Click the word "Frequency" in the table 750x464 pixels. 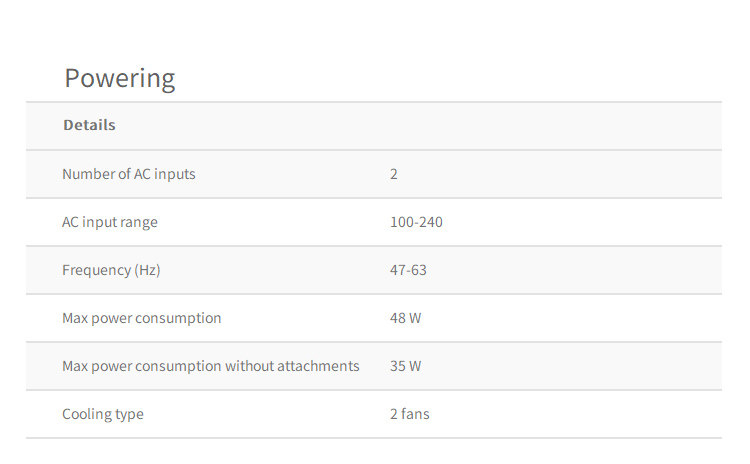point(96,270)
